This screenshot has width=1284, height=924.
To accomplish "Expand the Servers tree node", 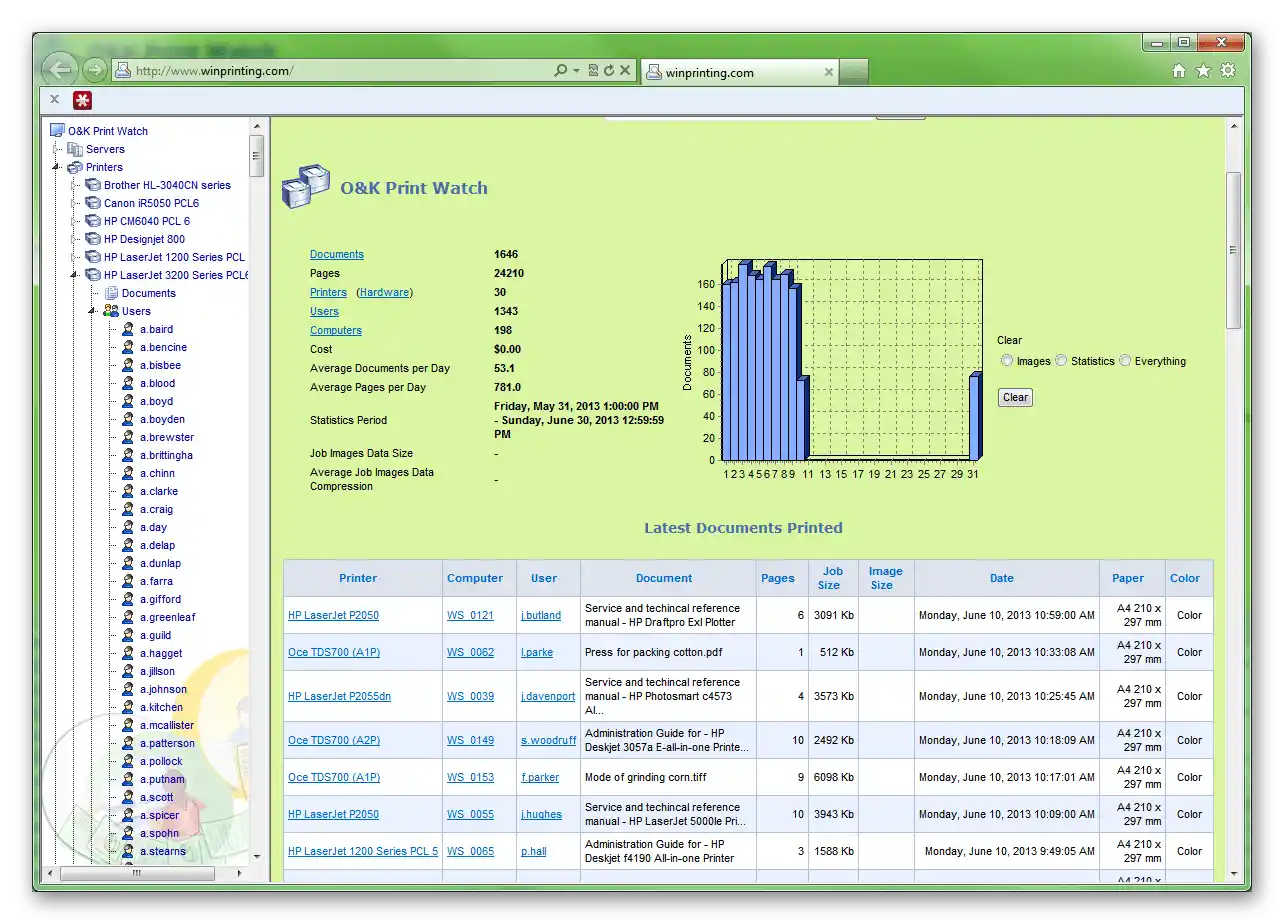I will click(x=58, y=149).
